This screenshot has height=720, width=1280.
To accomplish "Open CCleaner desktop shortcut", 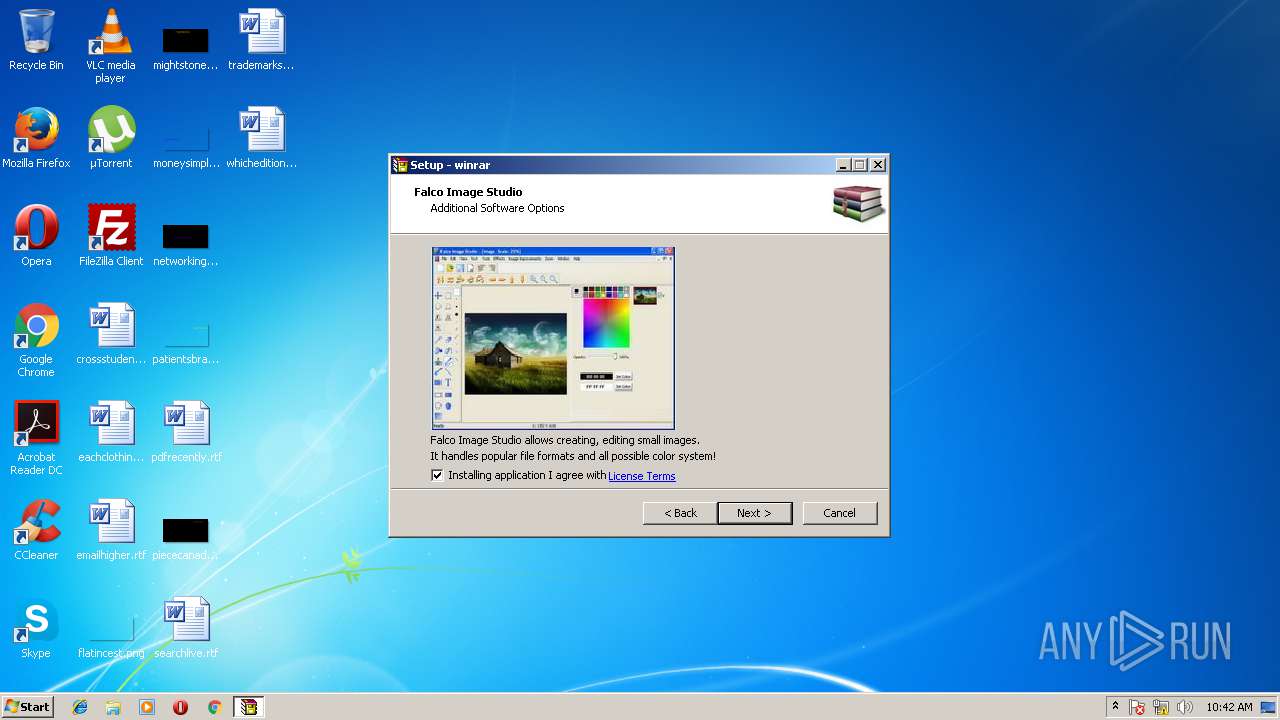I will 36,530.
